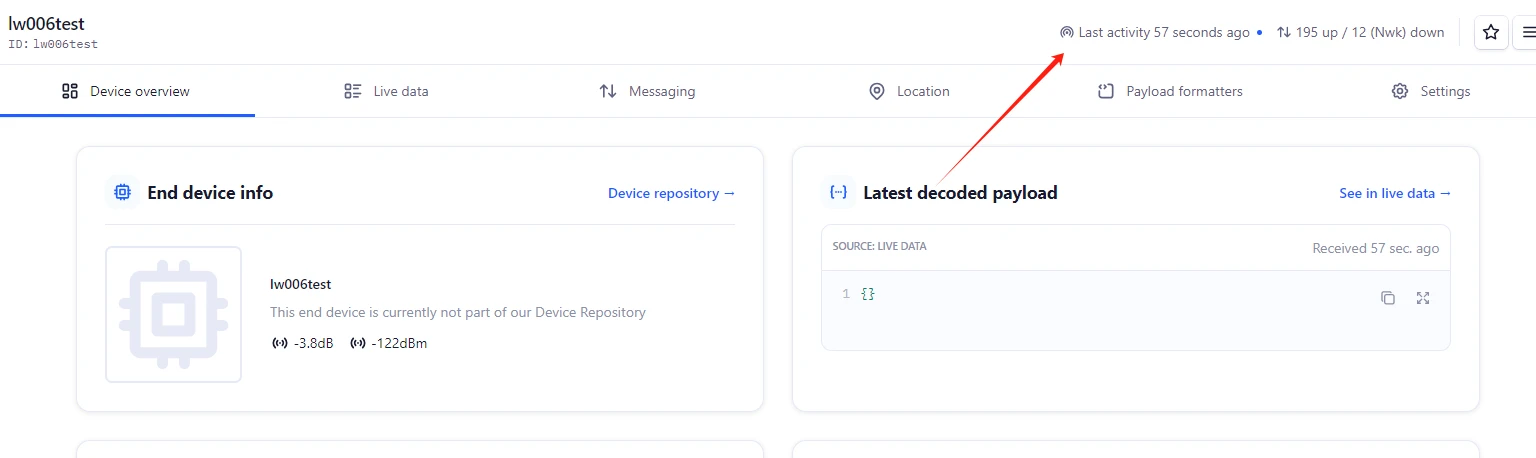Viewport: 1536px width, 458px height.
Task: Bookmark device with the star button
Action: coord(1491,33)
